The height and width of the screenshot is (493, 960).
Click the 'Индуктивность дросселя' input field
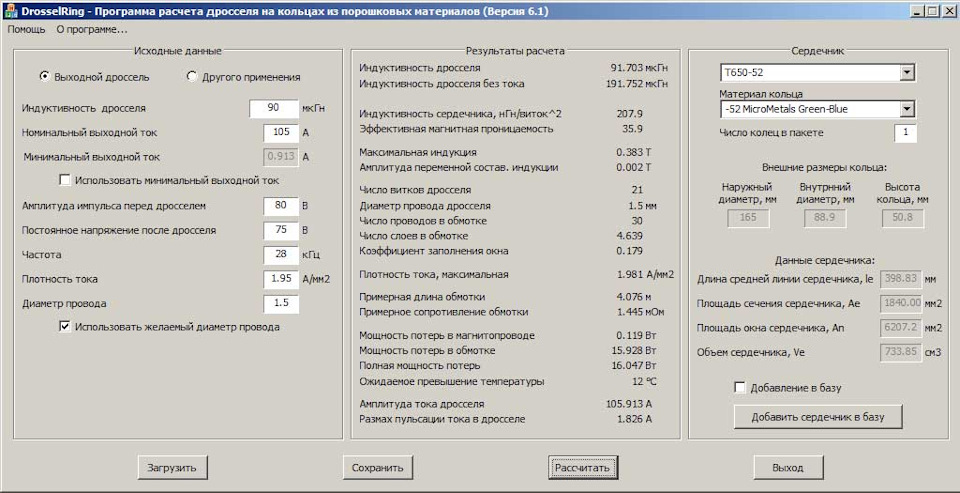[x=273, y=108]
